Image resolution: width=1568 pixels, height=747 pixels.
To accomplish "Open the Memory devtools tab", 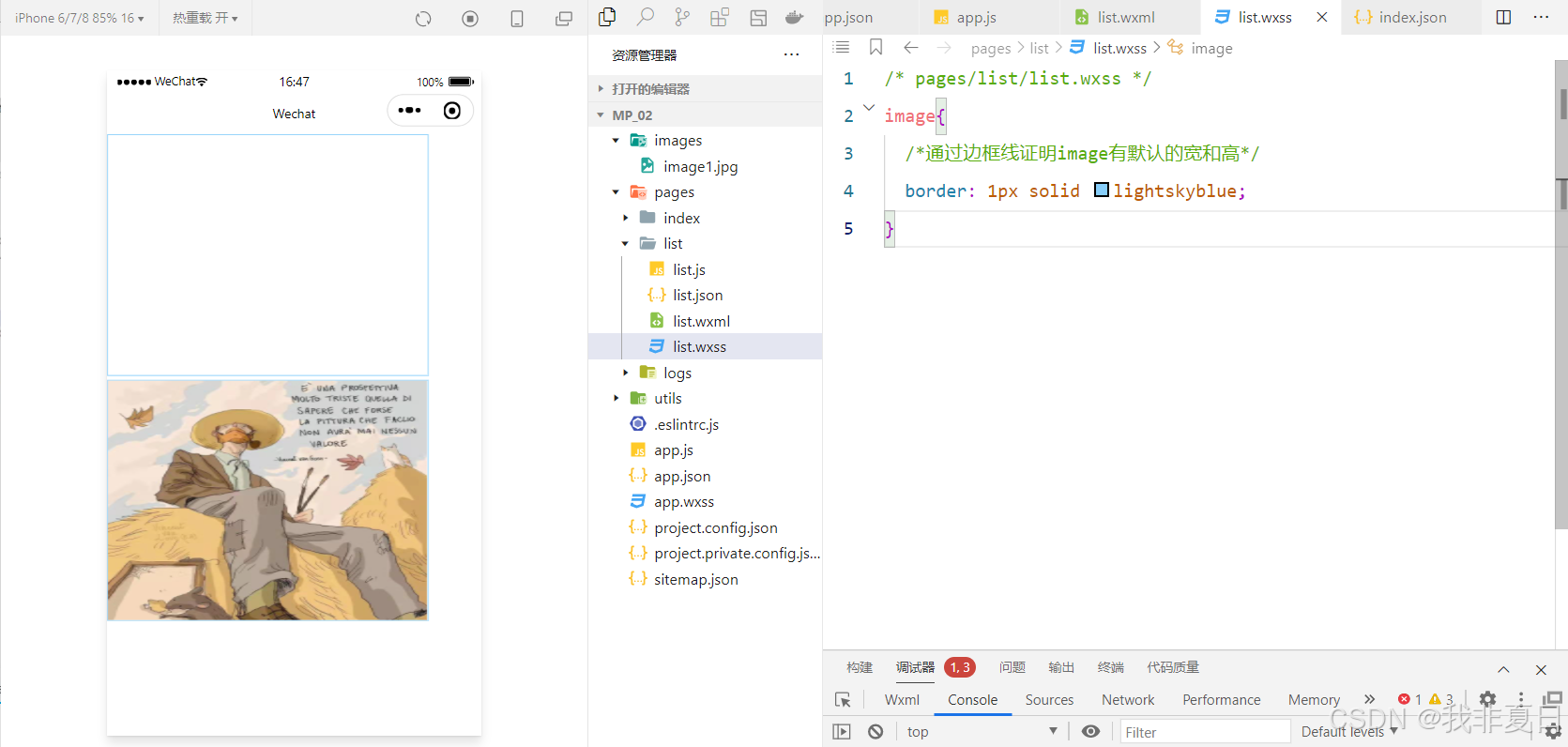I will pos(1314,699).
